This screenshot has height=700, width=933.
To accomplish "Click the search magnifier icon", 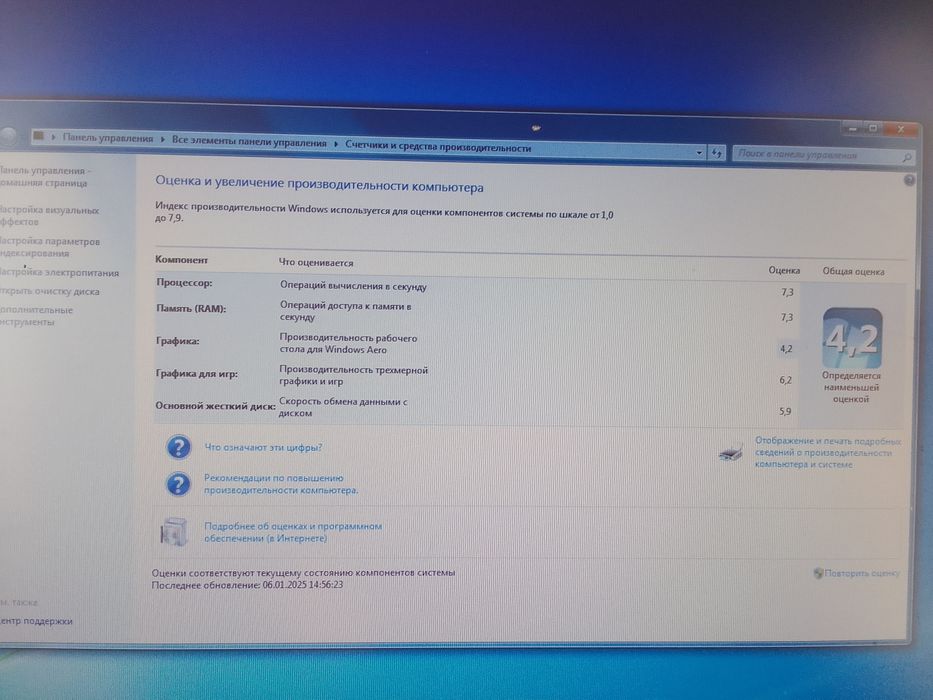I will click(906, 158).
